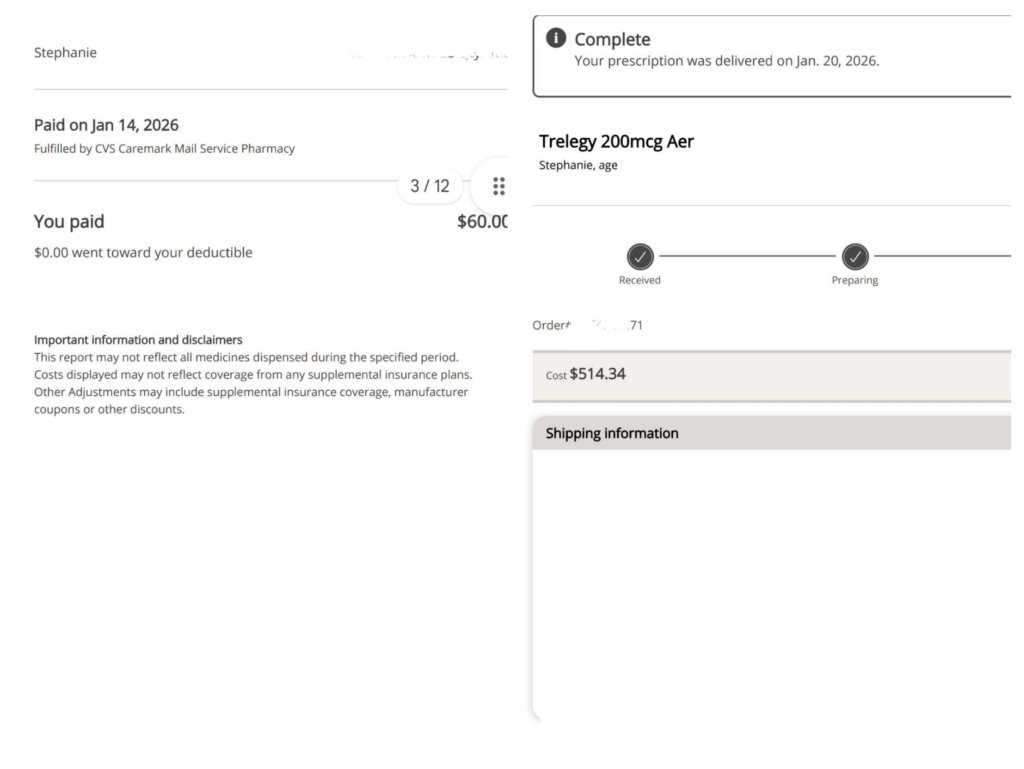Screen dimensions: 1024x769
Task: Click the Important information and disclaimers heading
Action: 138,340
